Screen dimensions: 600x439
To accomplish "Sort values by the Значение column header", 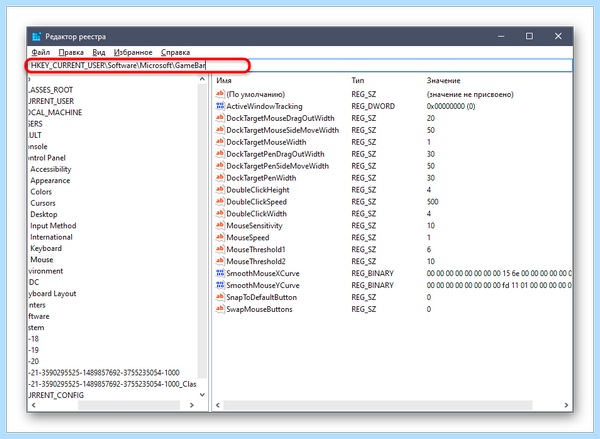I will click(x=443, y=80).
